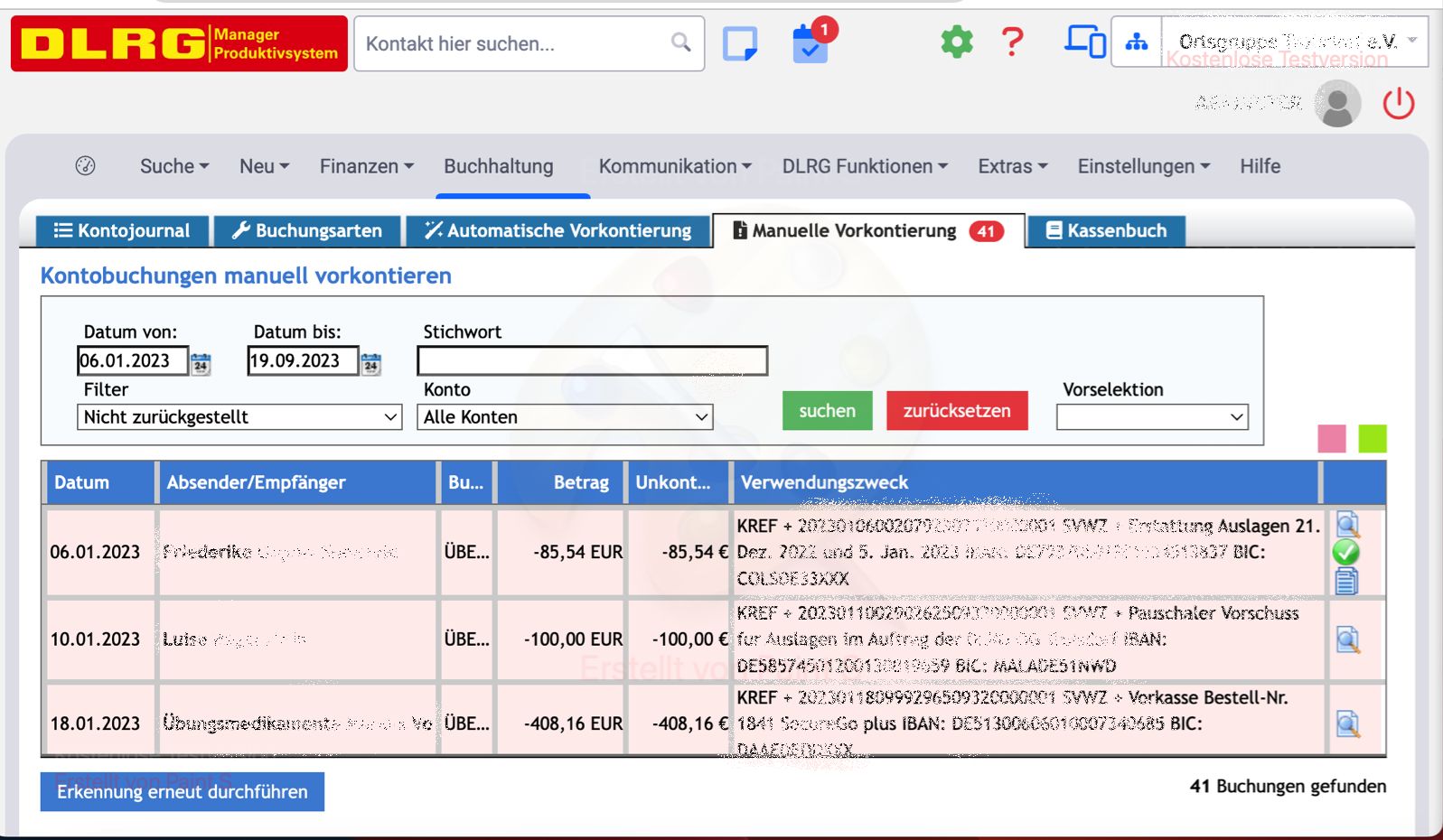Click green checkmark on 06.01.2023 booking
1443x840 pixels.
[1346, 552]
